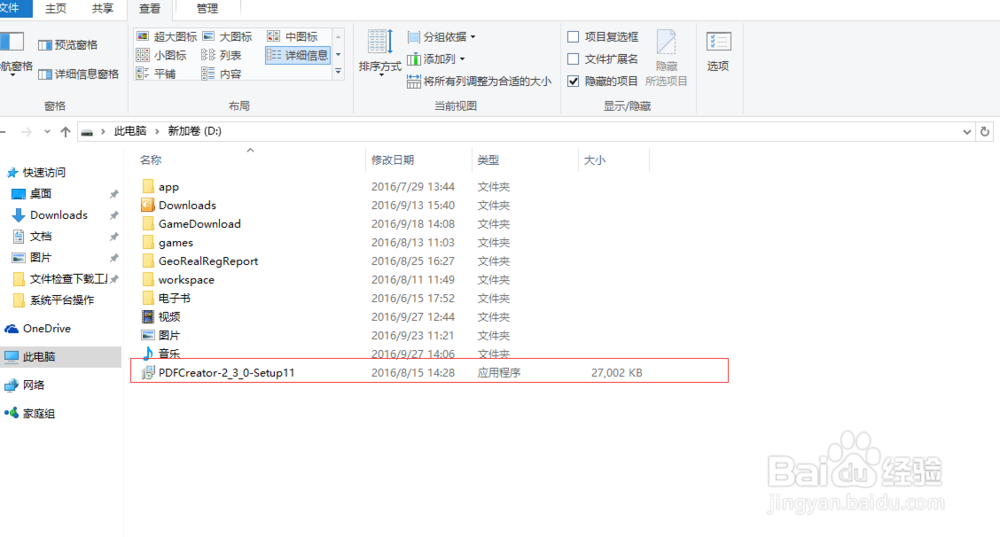Choose the tiles view layout
The image size is (1000, 537).
tap(156, 74)
